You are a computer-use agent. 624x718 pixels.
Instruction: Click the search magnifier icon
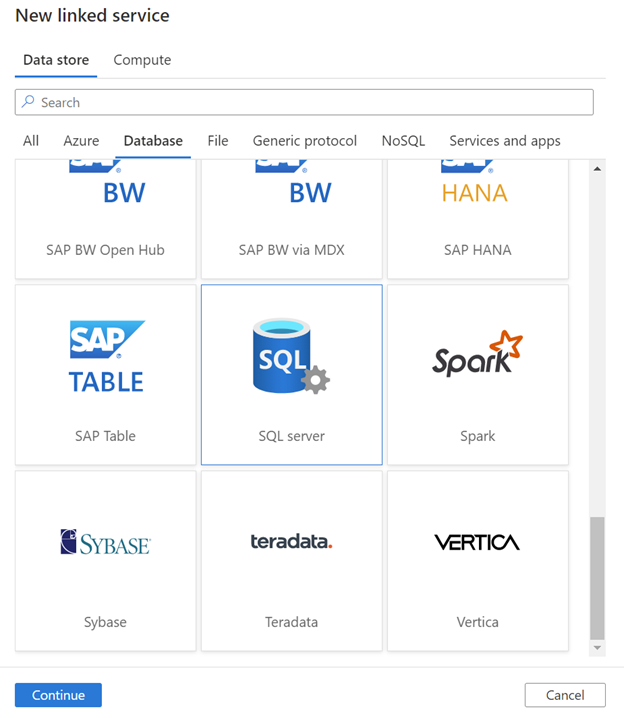[28, 101]
